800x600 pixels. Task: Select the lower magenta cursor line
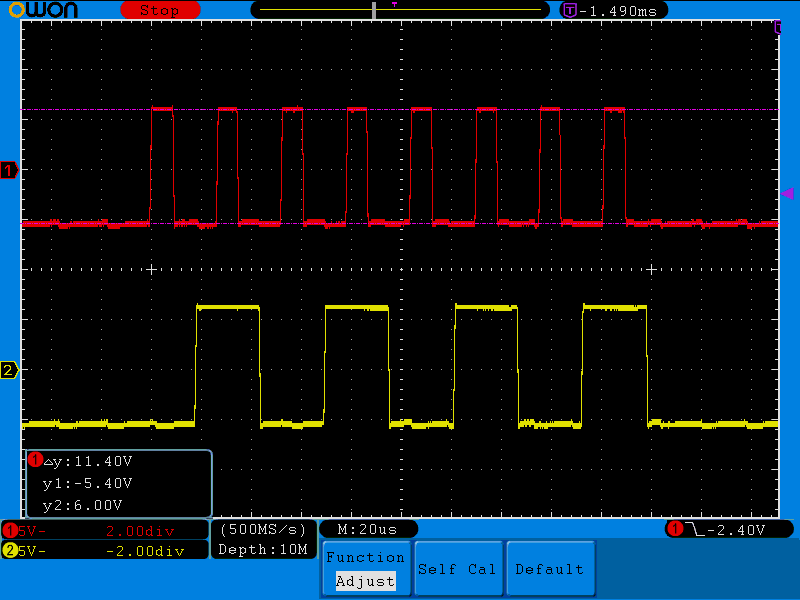399,223
